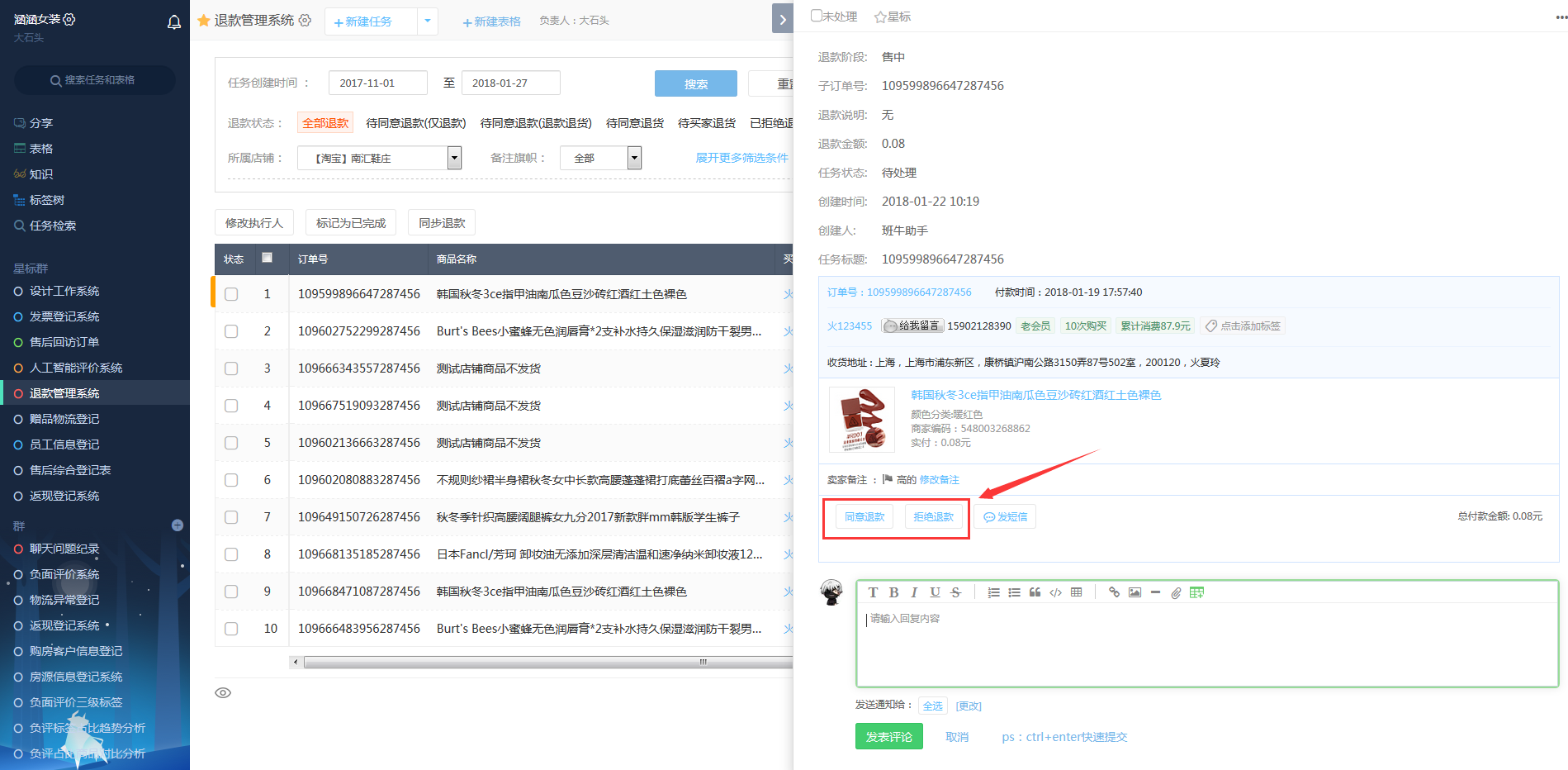Click the notification bell icon
The height and width of the screenshot is (770, 1568).
(x=174, y=22)
